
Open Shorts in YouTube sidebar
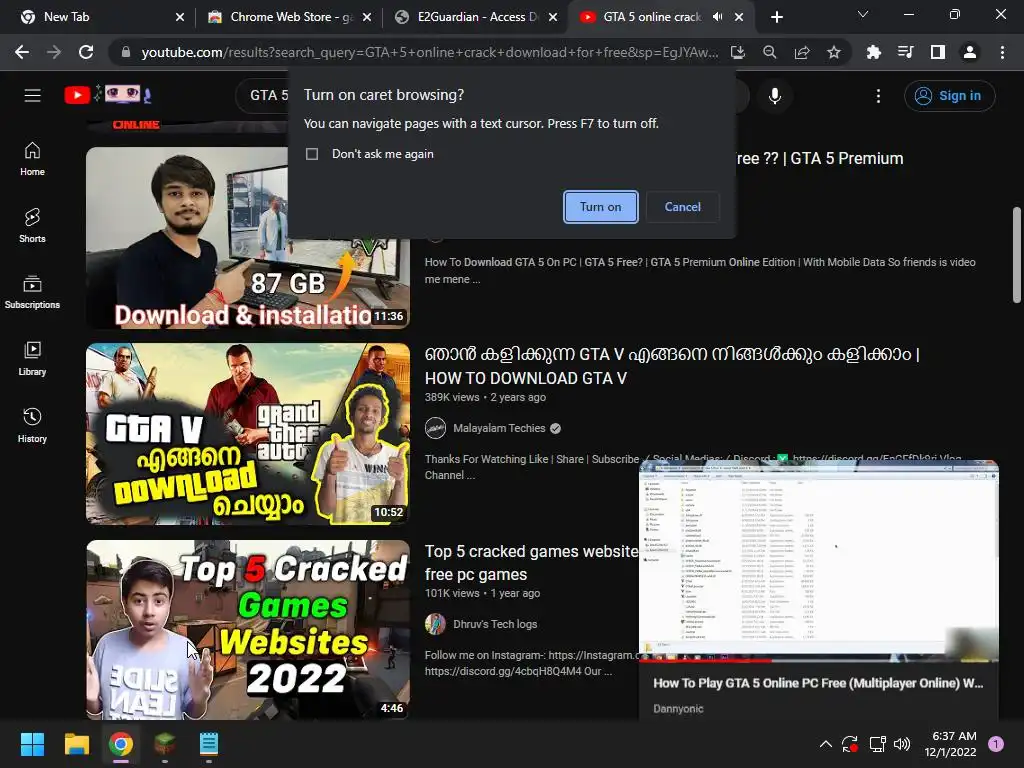click(x=32, y=226)
